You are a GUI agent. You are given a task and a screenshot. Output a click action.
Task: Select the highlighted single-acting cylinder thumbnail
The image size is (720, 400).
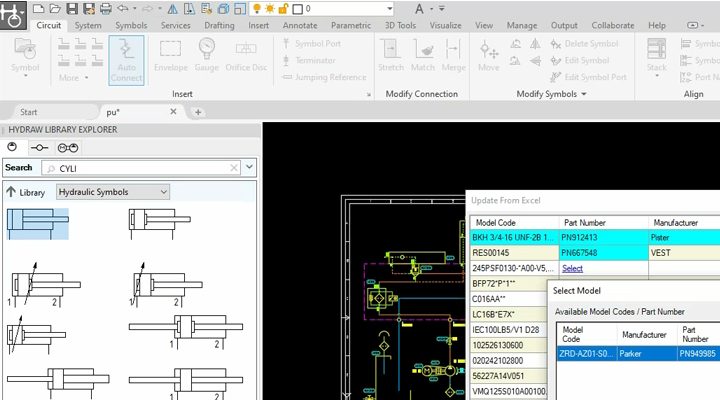click(x=38, y=224)
